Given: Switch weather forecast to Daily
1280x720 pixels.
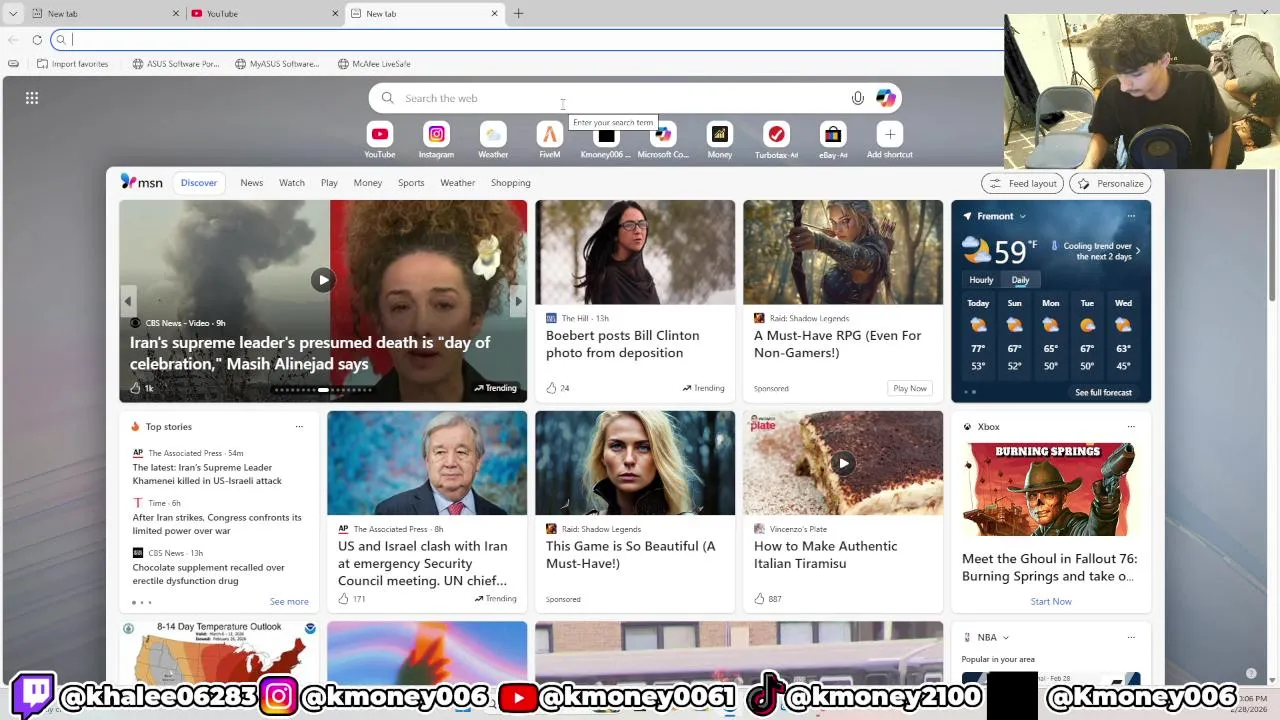Looking at the screenshot, I should click(x=1020, y=280).
